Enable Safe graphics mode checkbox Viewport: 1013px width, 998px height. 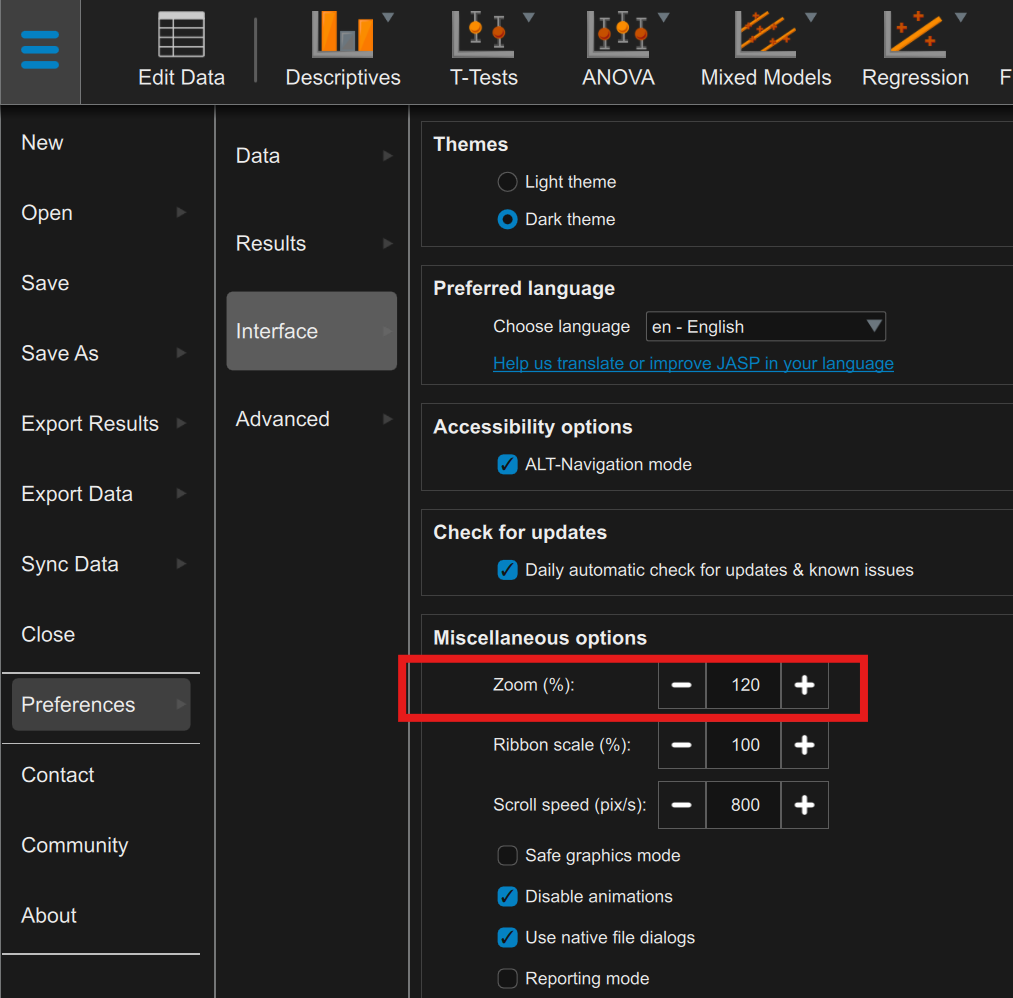508,856
